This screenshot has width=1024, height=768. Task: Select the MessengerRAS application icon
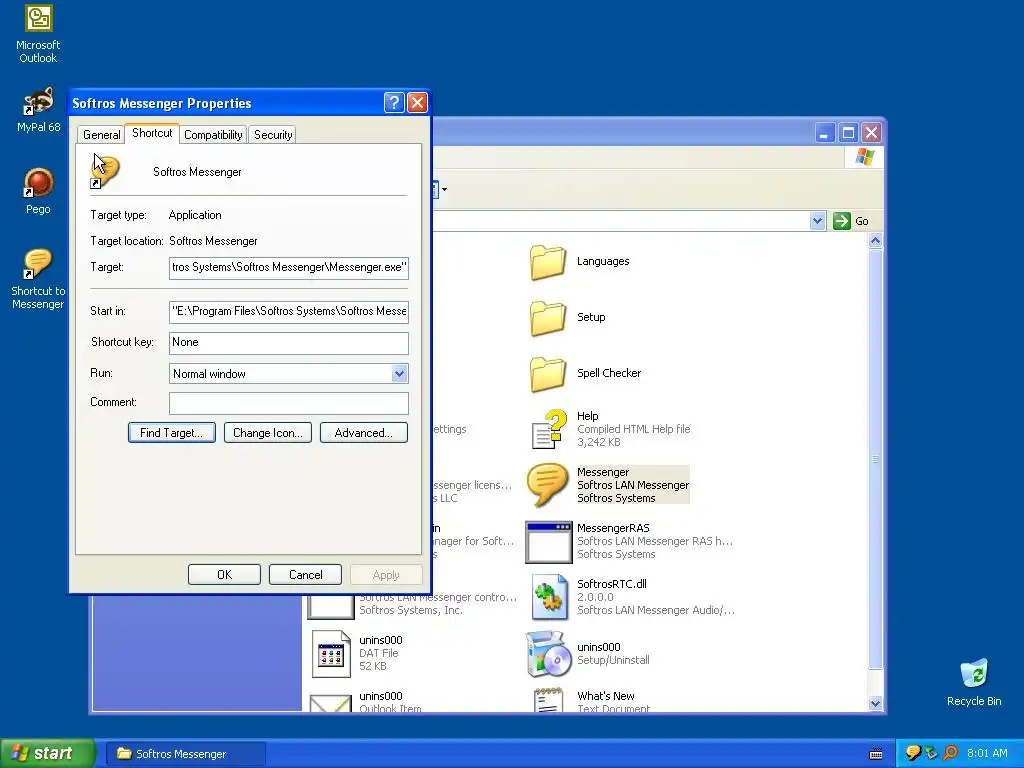point(549,542)
